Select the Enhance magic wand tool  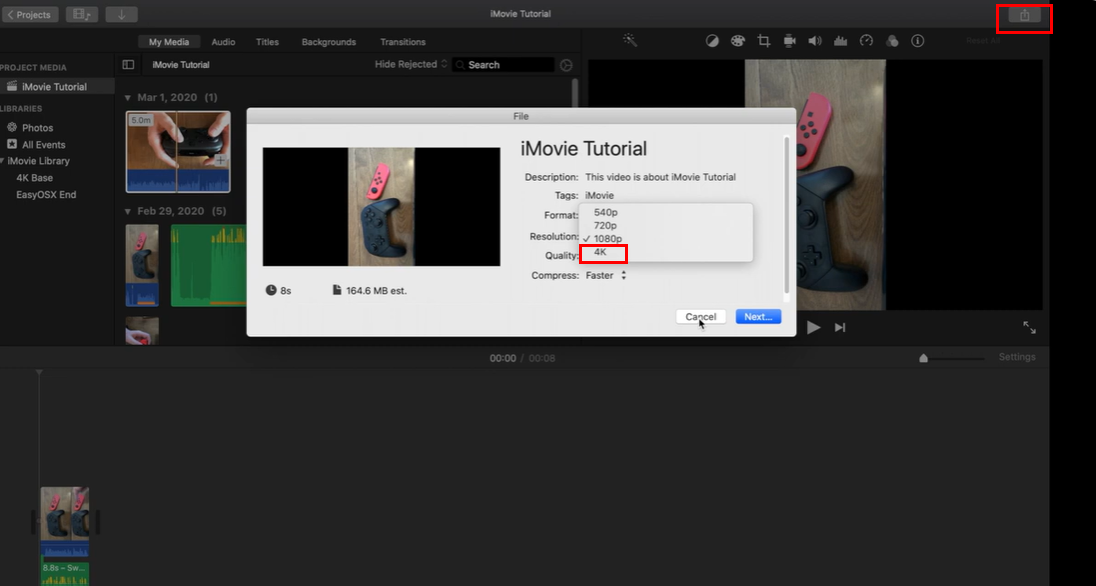click(x=630, y=41)
